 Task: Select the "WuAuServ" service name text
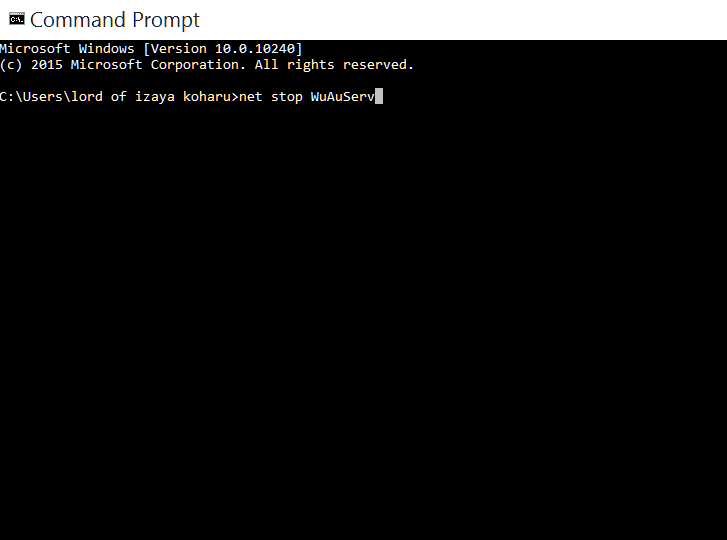pyautogui.click(x=342, y=96)
